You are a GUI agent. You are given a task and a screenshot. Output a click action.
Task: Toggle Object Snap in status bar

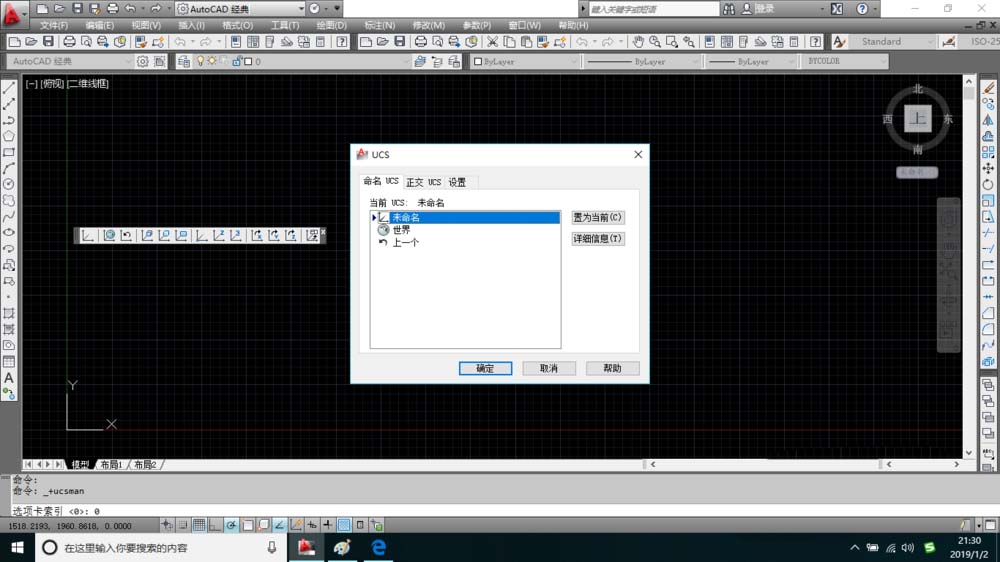[247, 525]
